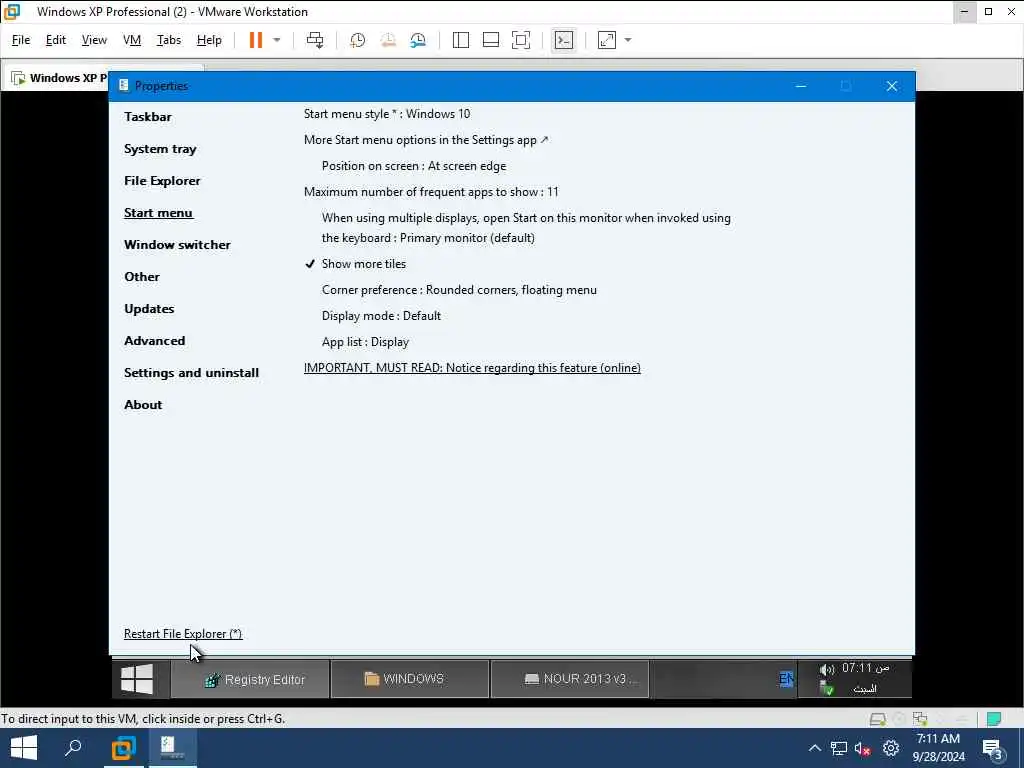Switch to NOUR 2013 v3 taskbar button
1024x768 pixels.
pyautogui.click(x=570, y=679)
